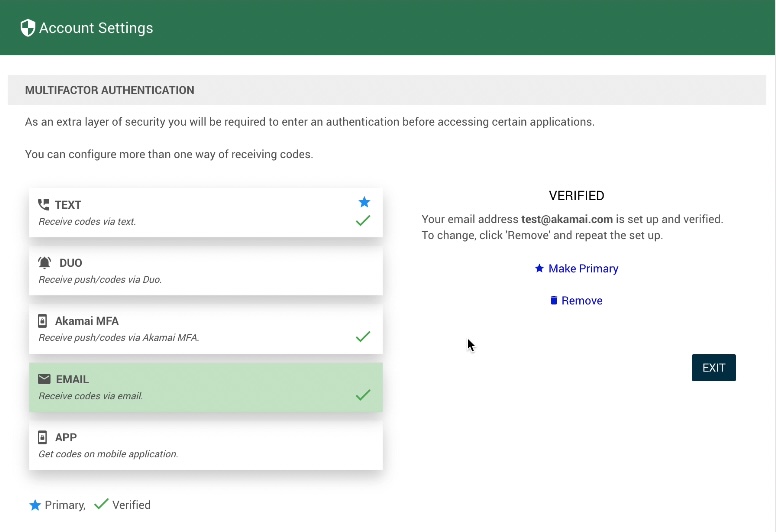Click the phone icon in TEXT option

[43, 205]
